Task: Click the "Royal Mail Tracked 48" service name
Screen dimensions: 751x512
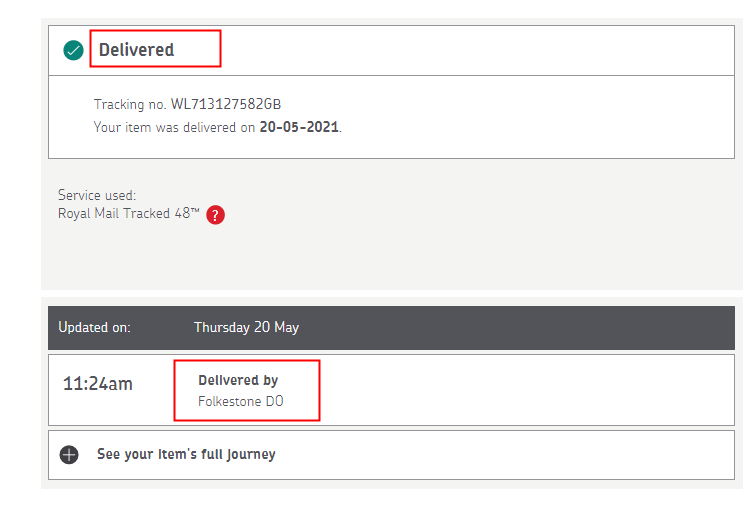Action: pyautogui.click(x=122, y=214)
